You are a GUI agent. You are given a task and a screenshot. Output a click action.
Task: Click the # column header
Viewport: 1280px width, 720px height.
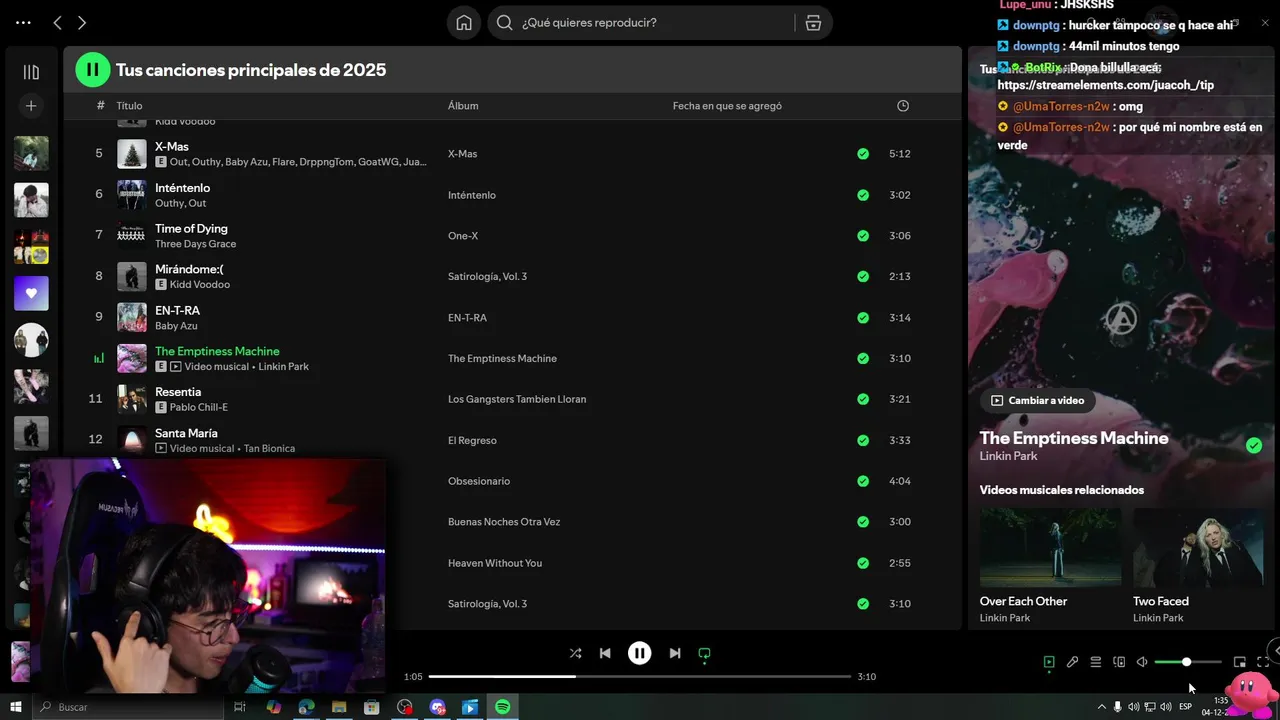[100, 106]
